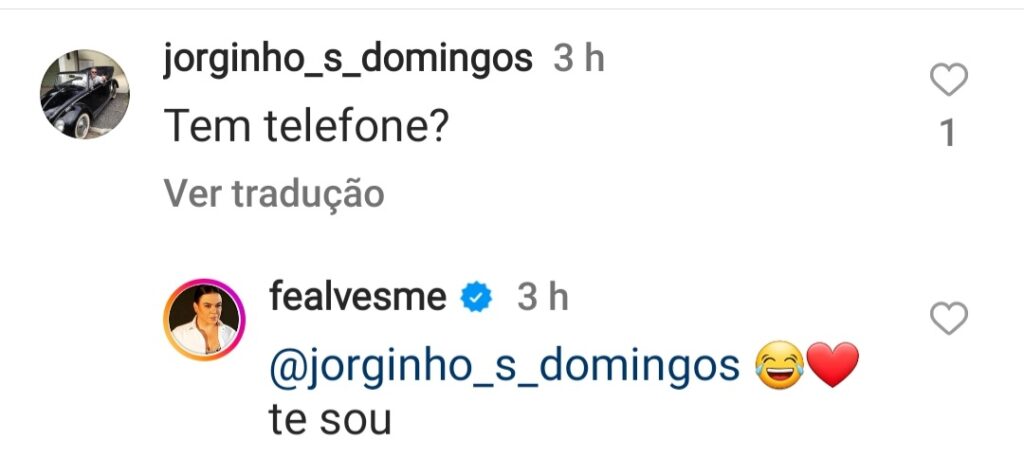Click the word "tradução" under the comment

pos(308,193)
